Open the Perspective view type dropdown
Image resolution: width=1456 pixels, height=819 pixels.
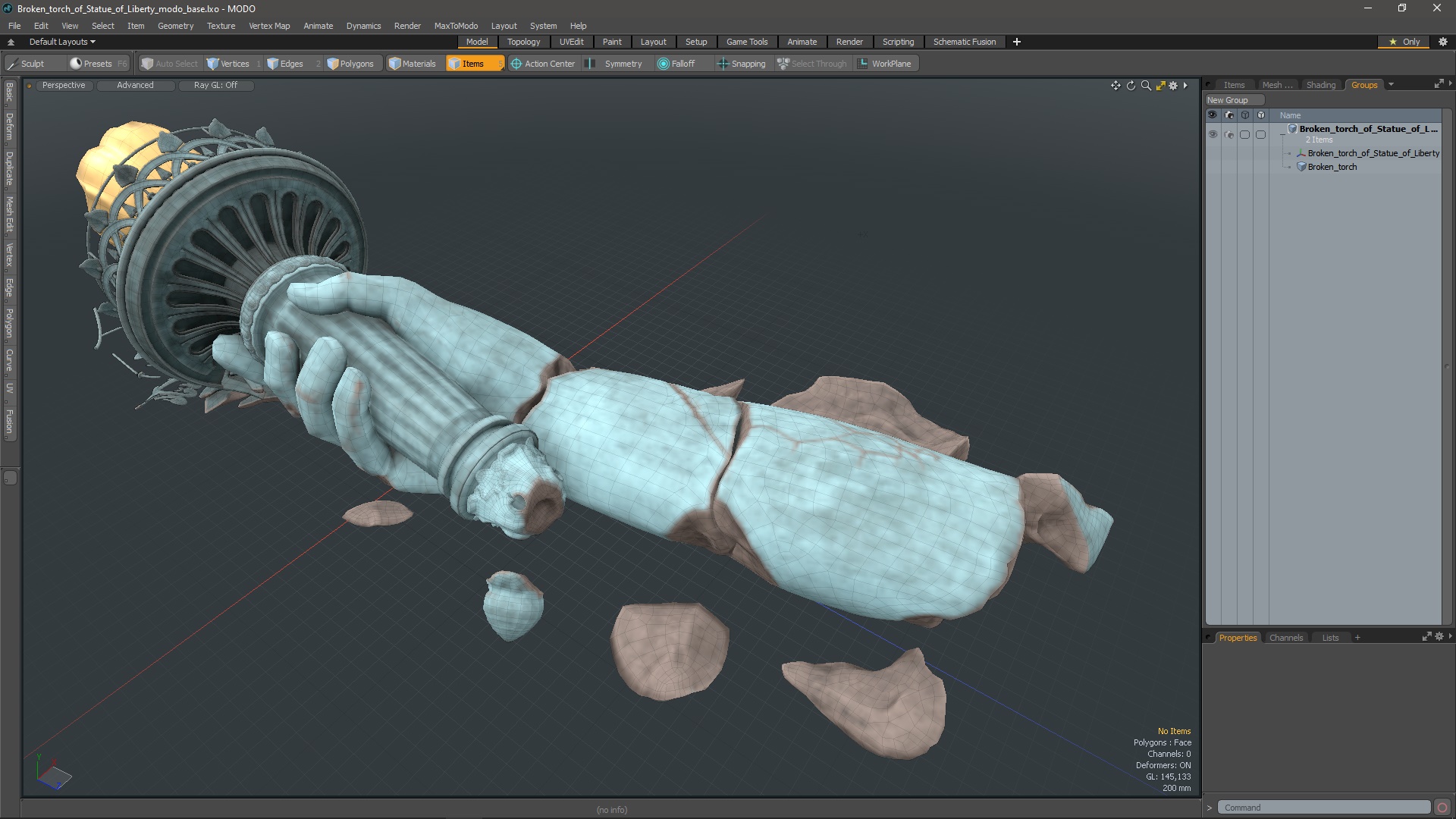tap(64, 86)
